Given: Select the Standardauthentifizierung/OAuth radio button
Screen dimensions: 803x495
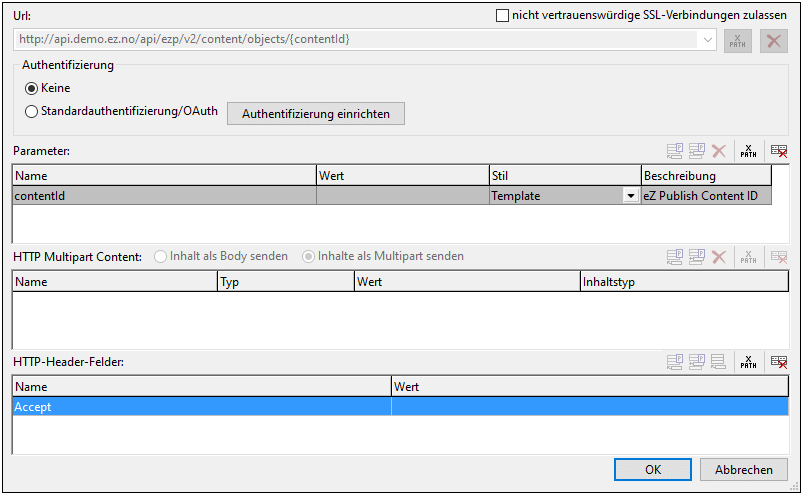Looking at the screenshot, I should tap(31, 112).
